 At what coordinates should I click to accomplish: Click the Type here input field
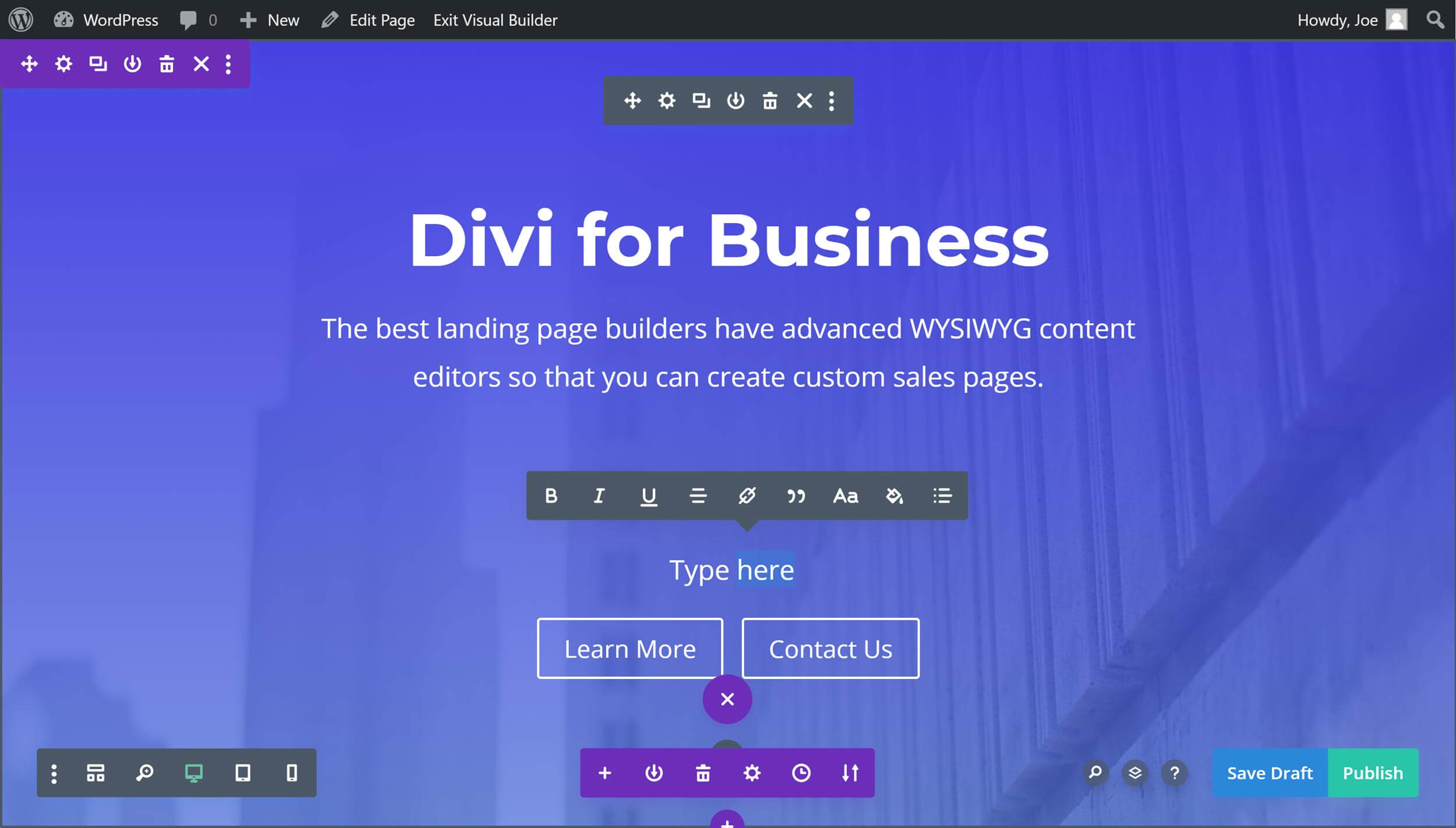[731, 569]
